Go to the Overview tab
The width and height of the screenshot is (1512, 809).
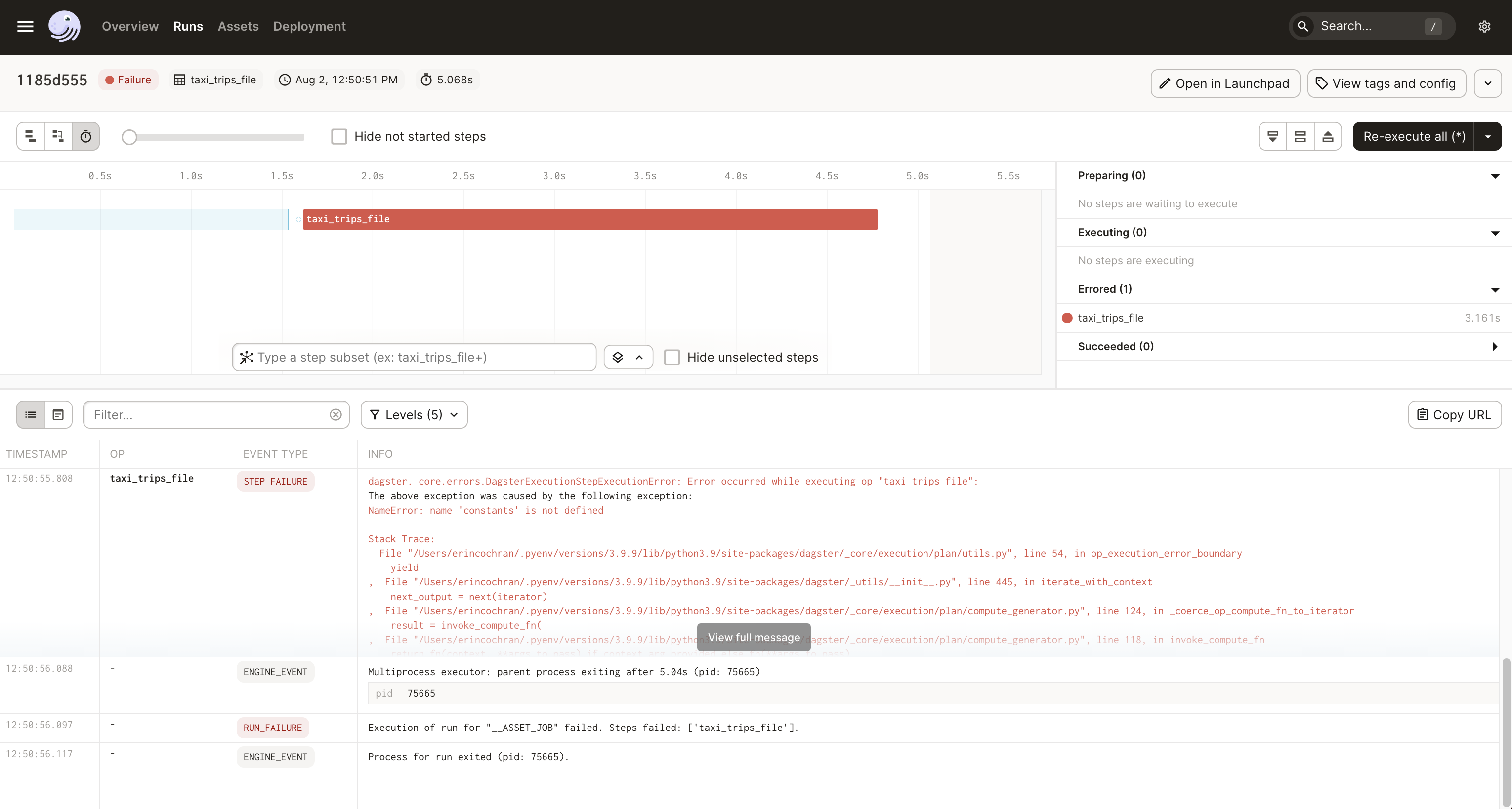(x=130, y=26)
